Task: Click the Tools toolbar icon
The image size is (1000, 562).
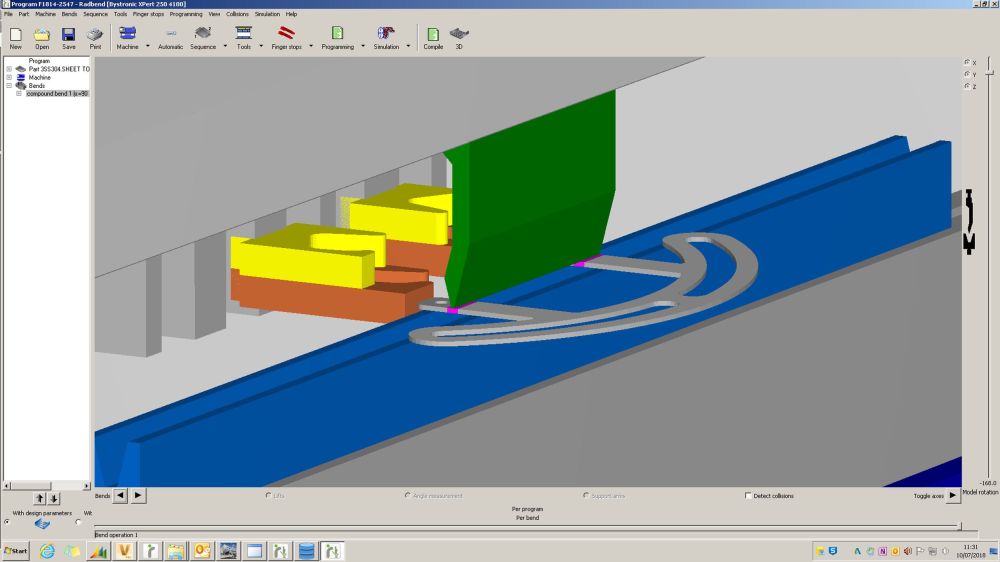Action: (x=243, y=35)
